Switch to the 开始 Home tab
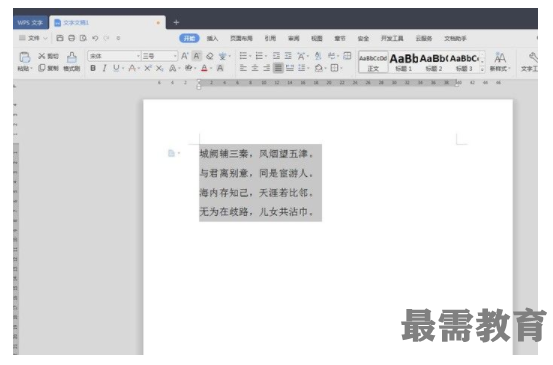Viewport: 553px width, 365px height. [x=189, y=38]
